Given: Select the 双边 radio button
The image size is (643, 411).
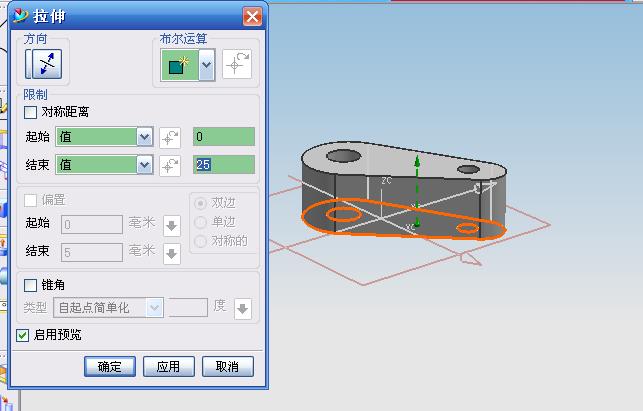Looking at the screenshot, I should 200,203.
